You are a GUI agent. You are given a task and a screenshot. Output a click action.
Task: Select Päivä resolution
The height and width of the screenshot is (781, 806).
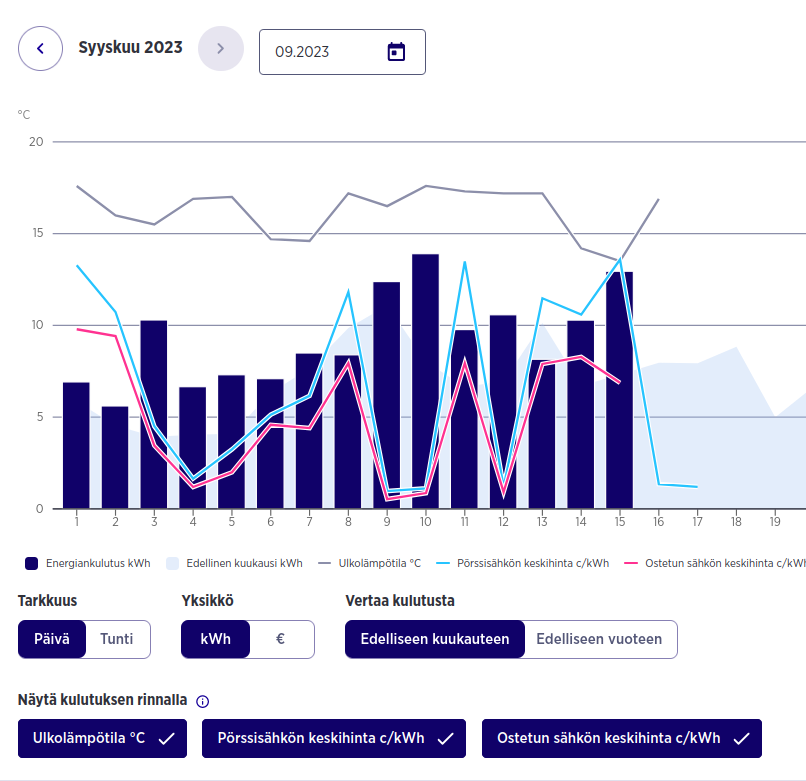(x=52, y=639)
